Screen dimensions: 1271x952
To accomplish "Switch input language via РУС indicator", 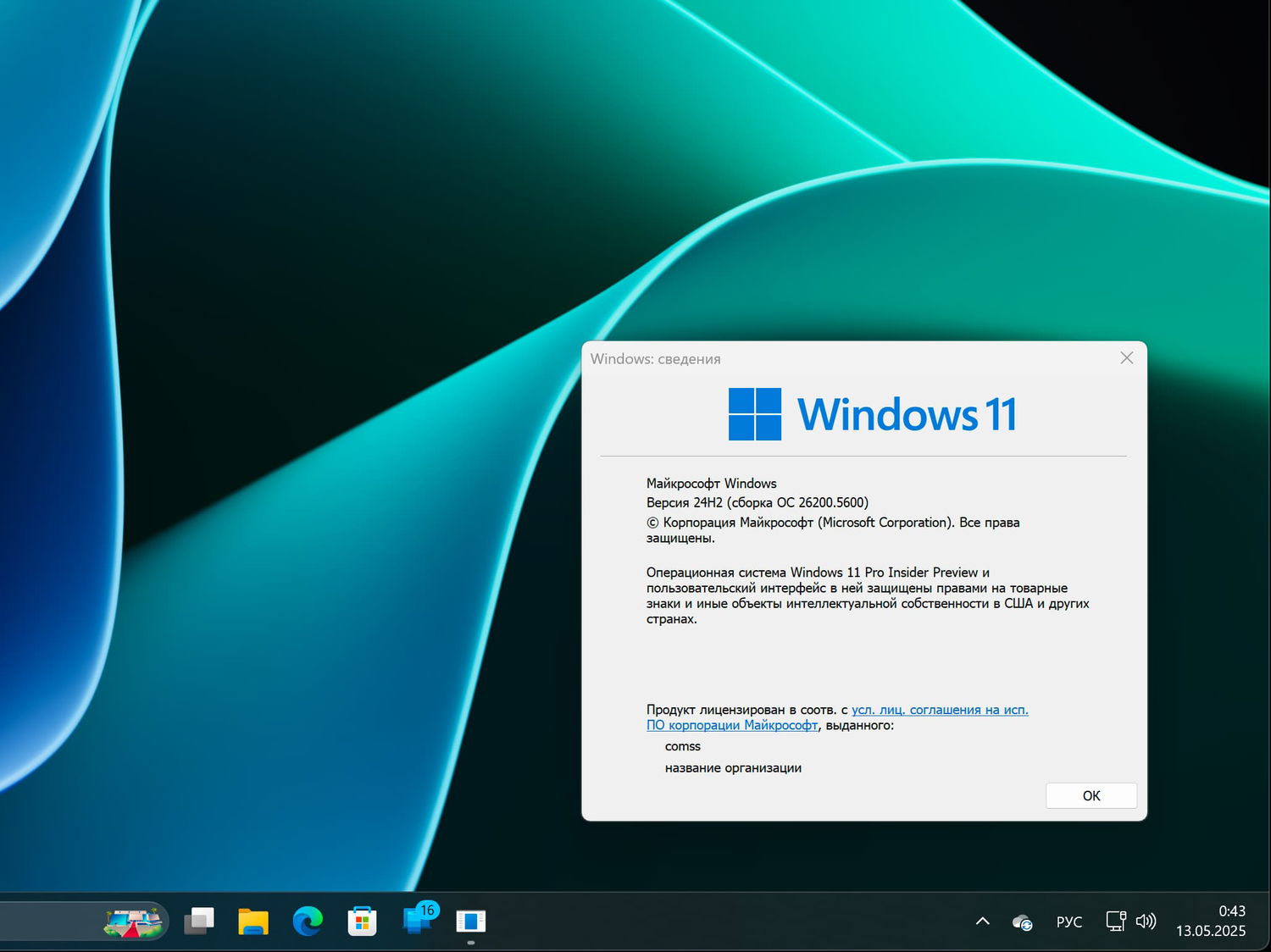I will point(1069,921).
